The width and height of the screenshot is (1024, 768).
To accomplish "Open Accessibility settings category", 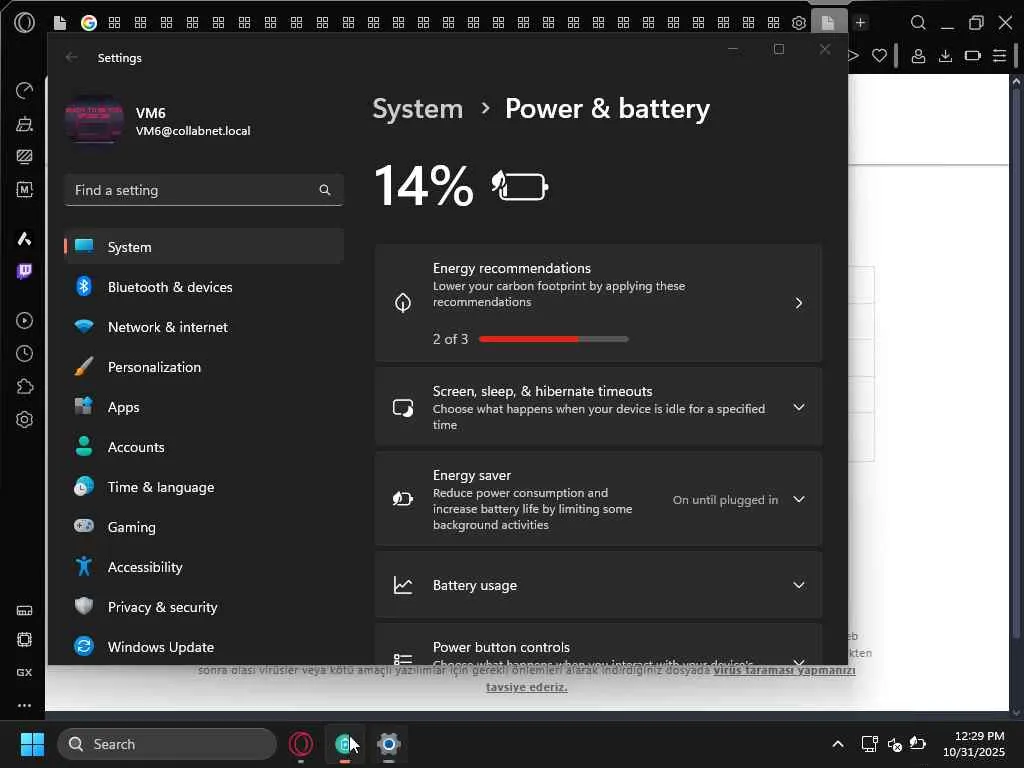I will pyautogui.click(x=204, y=567).
